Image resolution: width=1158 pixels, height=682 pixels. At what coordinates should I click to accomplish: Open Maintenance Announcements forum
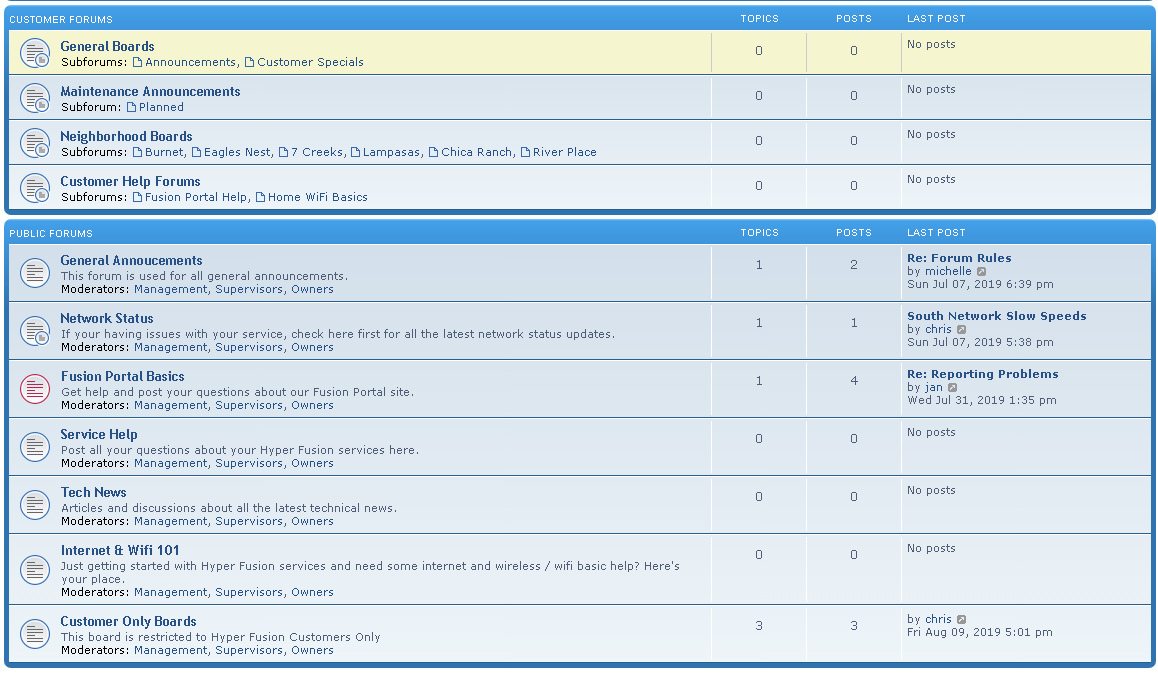point(150,92)
